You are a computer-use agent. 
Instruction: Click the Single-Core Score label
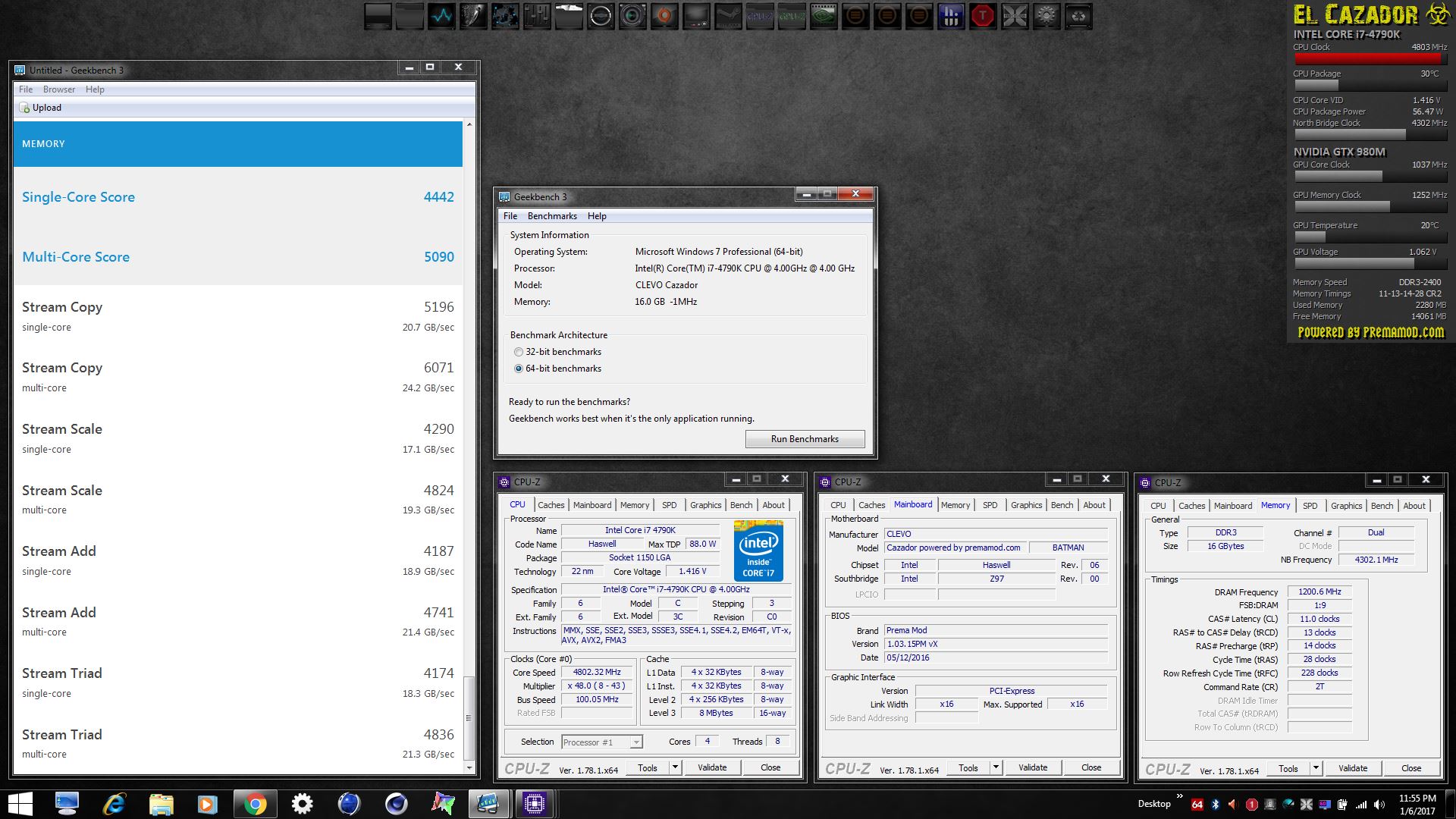click(x=78, y=197)
